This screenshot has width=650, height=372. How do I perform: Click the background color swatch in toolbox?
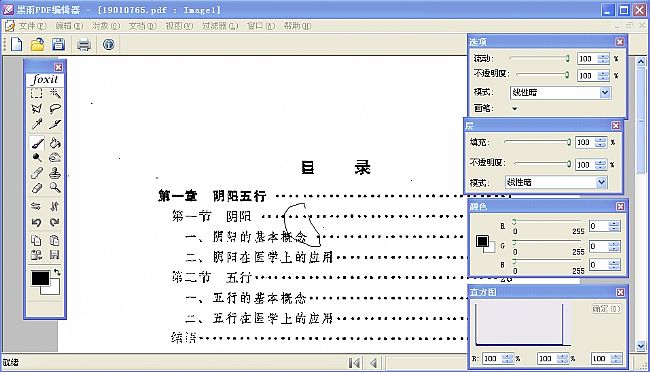pyautogui.click(x=54, y=289)
